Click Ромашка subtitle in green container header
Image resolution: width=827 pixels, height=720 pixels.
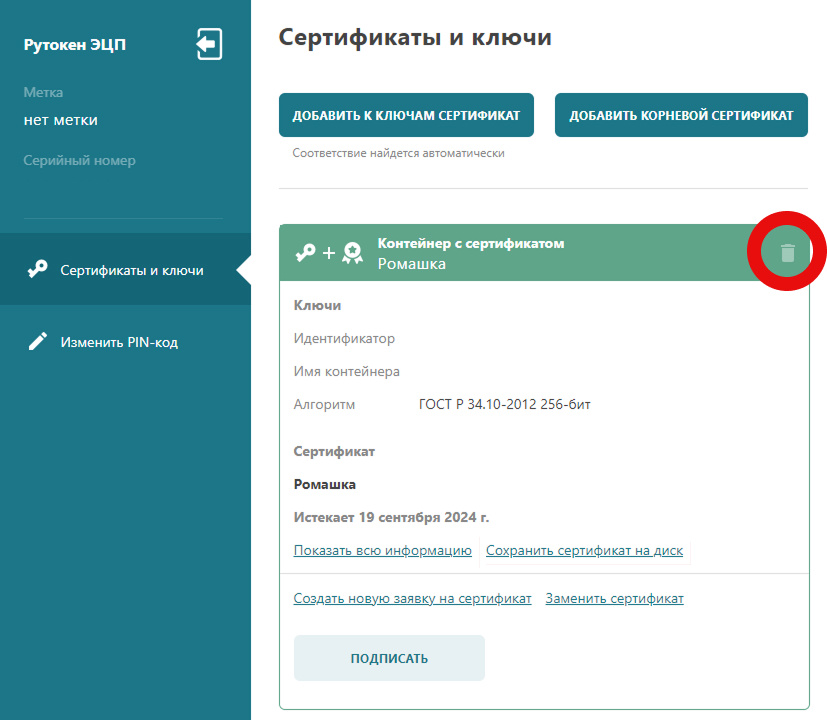(x=411, y=264)
